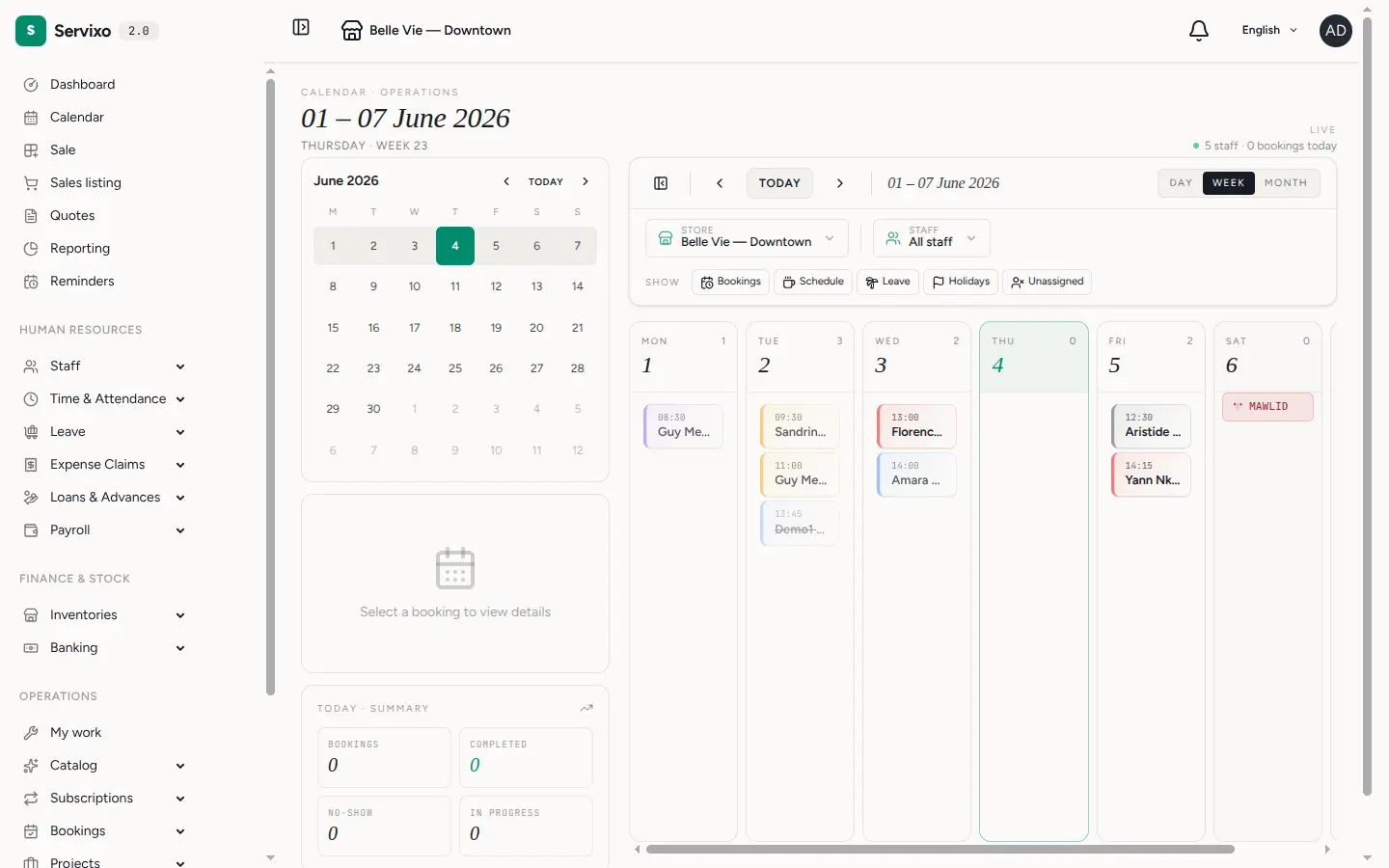
Task: Open Friday 12:30 Aristide booking
Action: coord(1151,426)
